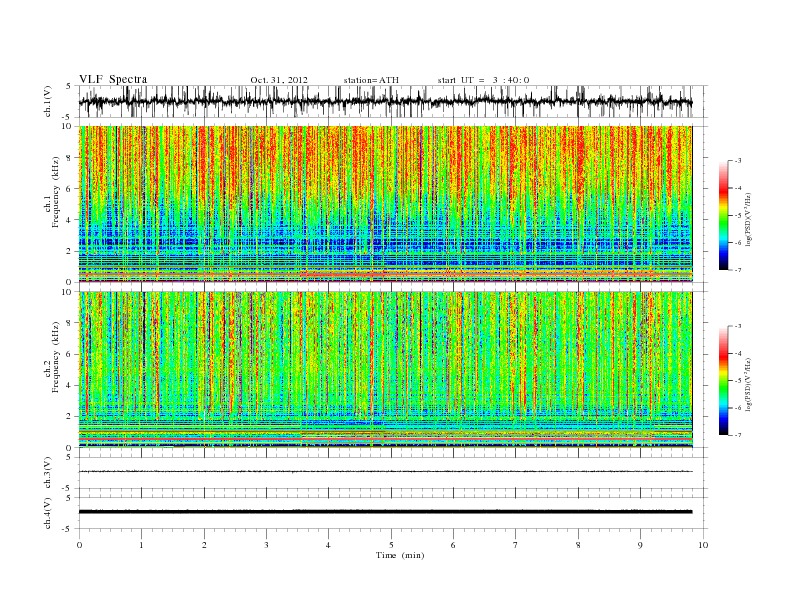Click inside the ch.1 spectrogram panel

[x=385, y=204]
